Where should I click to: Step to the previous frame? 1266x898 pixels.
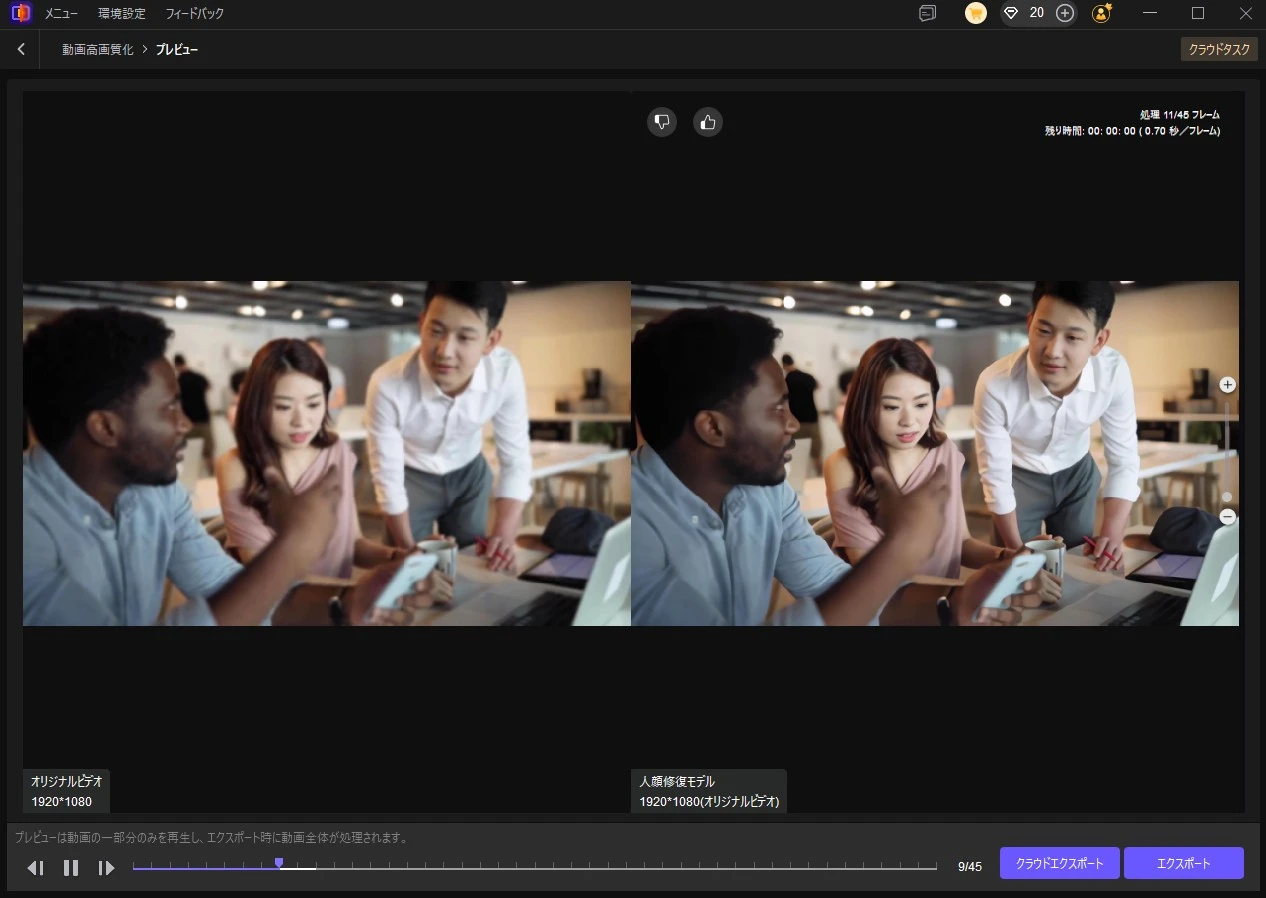pyautogui.click(x=36, y=868)
